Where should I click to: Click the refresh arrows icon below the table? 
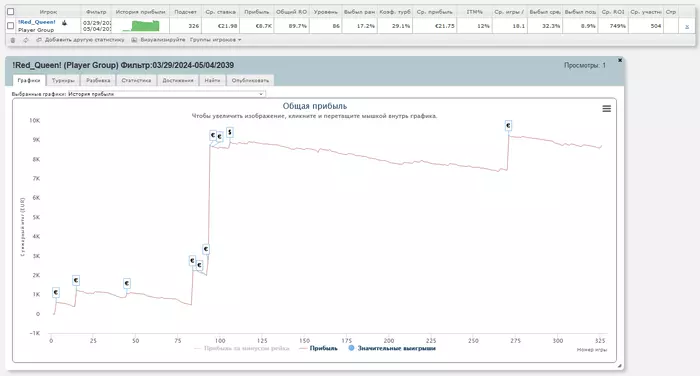(25, 40)
